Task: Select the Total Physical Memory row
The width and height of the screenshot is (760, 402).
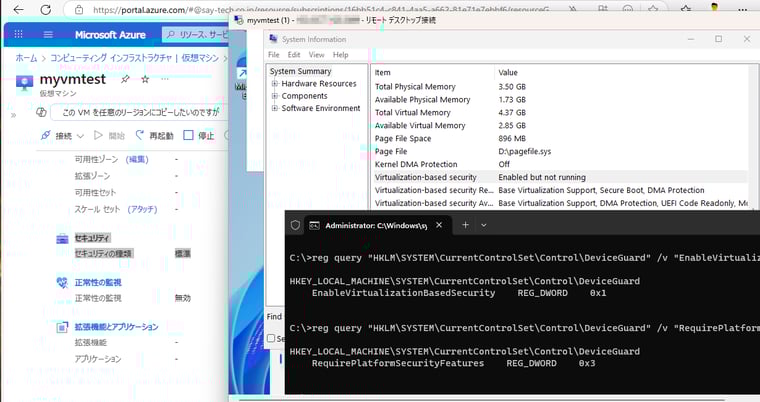Action: (560, 87)
